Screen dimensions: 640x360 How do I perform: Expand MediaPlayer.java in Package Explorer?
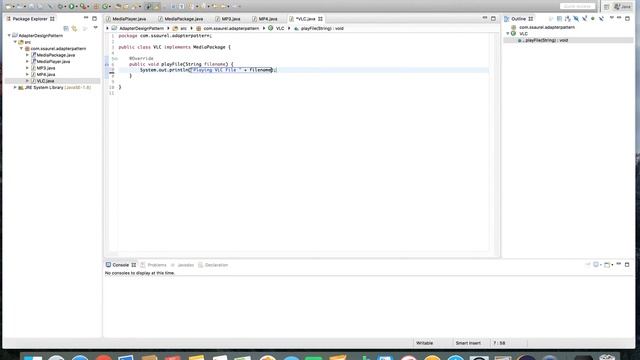pyautogui.click(x=28, y=62)
